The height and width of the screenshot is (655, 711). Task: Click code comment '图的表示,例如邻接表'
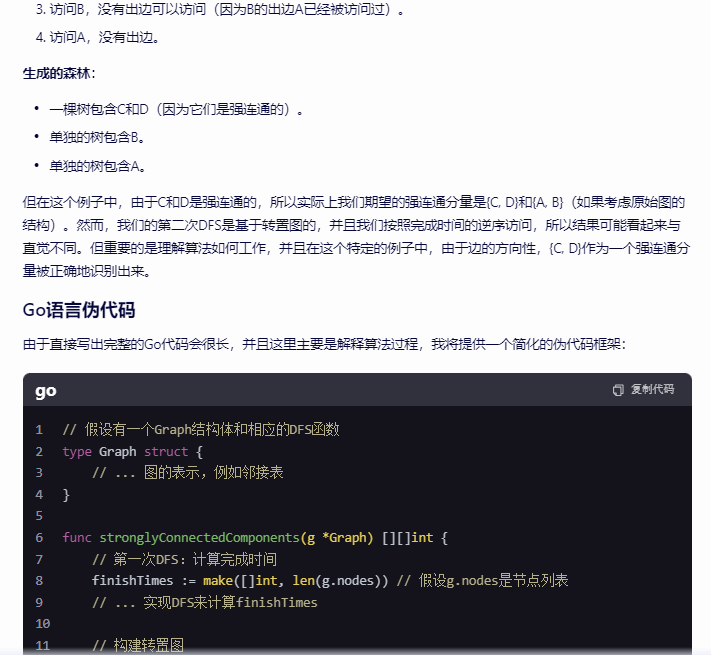[188, 473]
